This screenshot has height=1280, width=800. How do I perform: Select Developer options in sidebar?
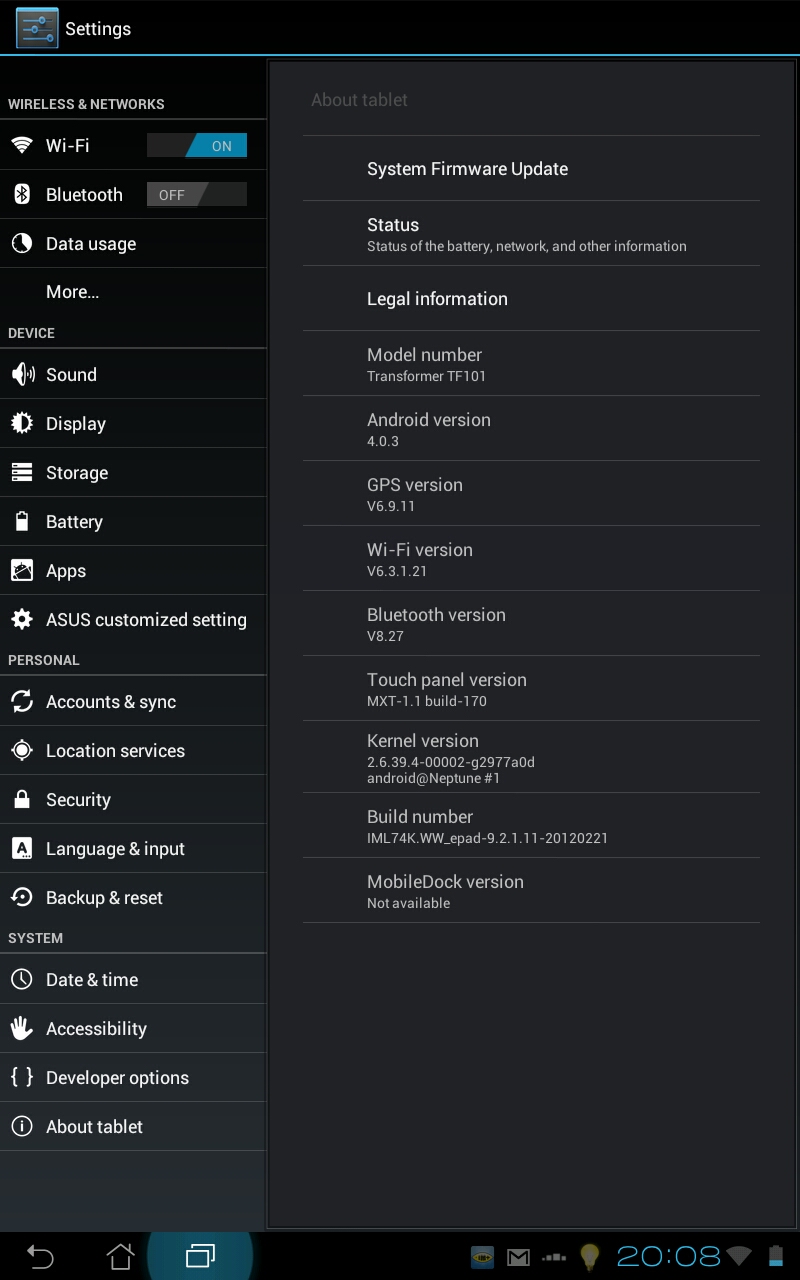click(133, 1077)
